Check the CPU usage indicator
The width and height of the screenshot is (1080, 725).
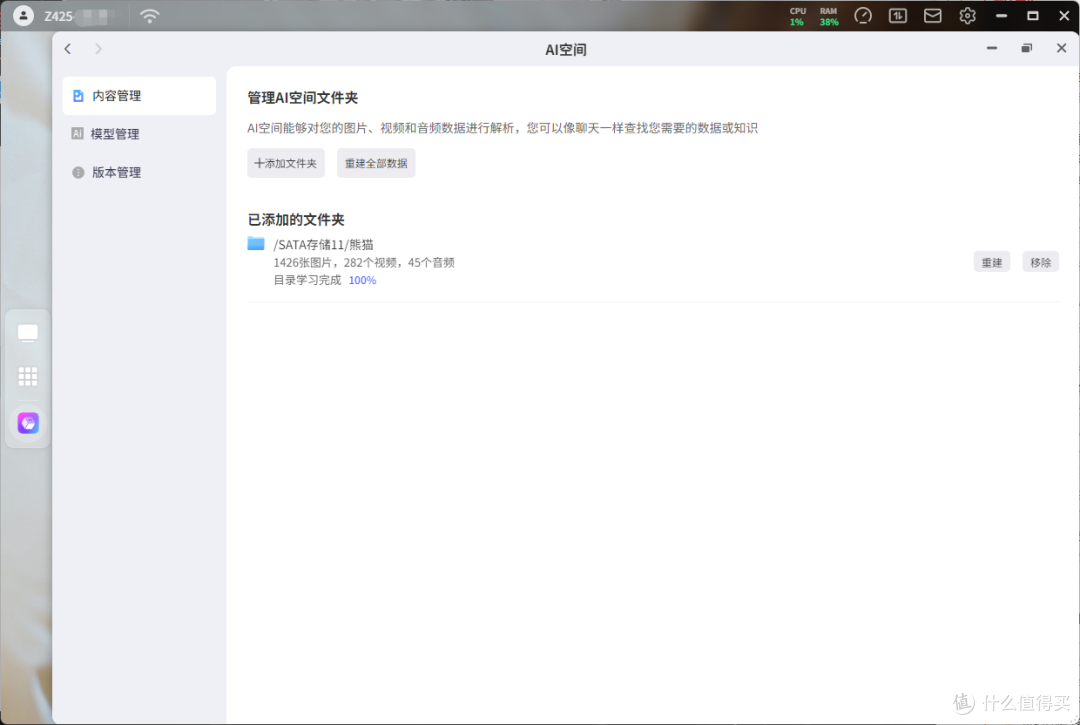pyautogui.click(x=797, y=17)
